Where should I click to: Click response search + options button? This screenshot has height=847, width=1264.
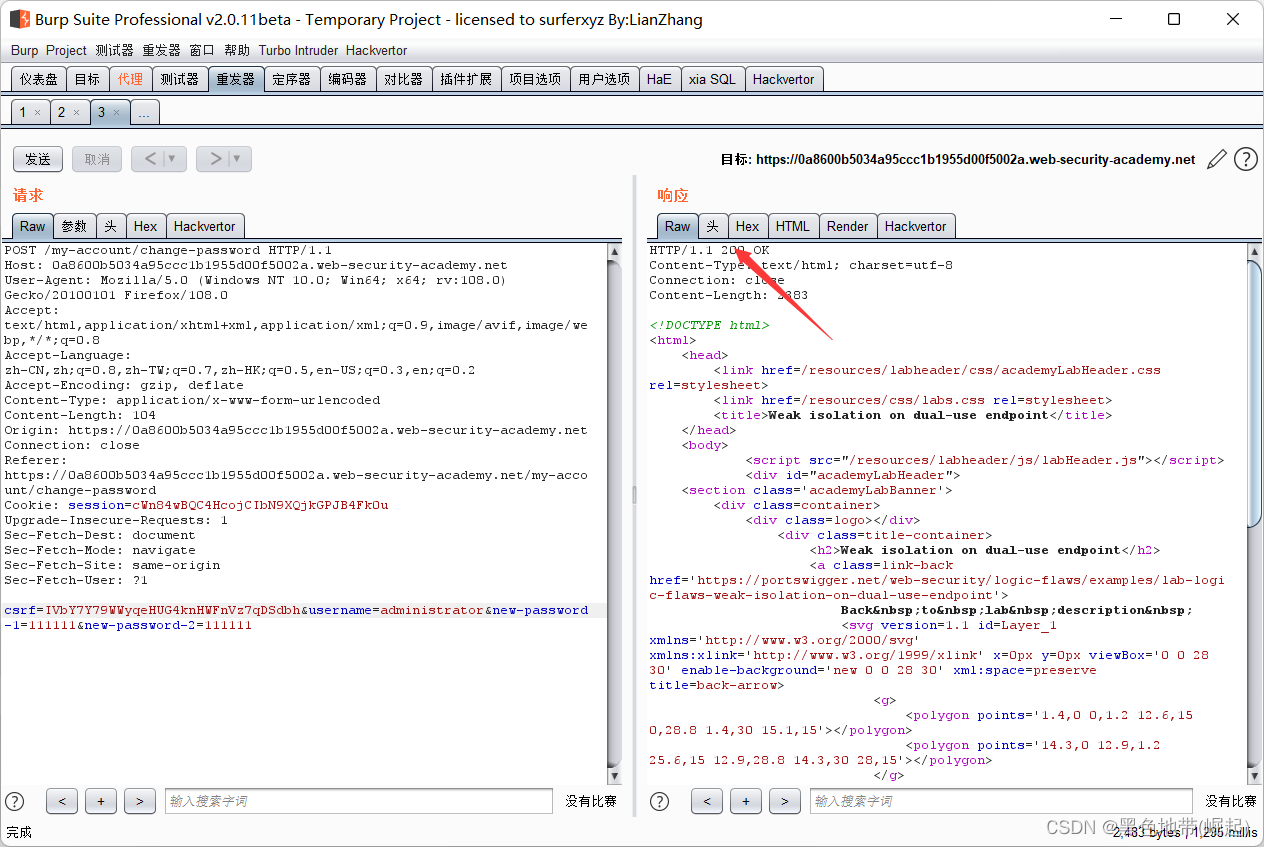click(746, 801)
